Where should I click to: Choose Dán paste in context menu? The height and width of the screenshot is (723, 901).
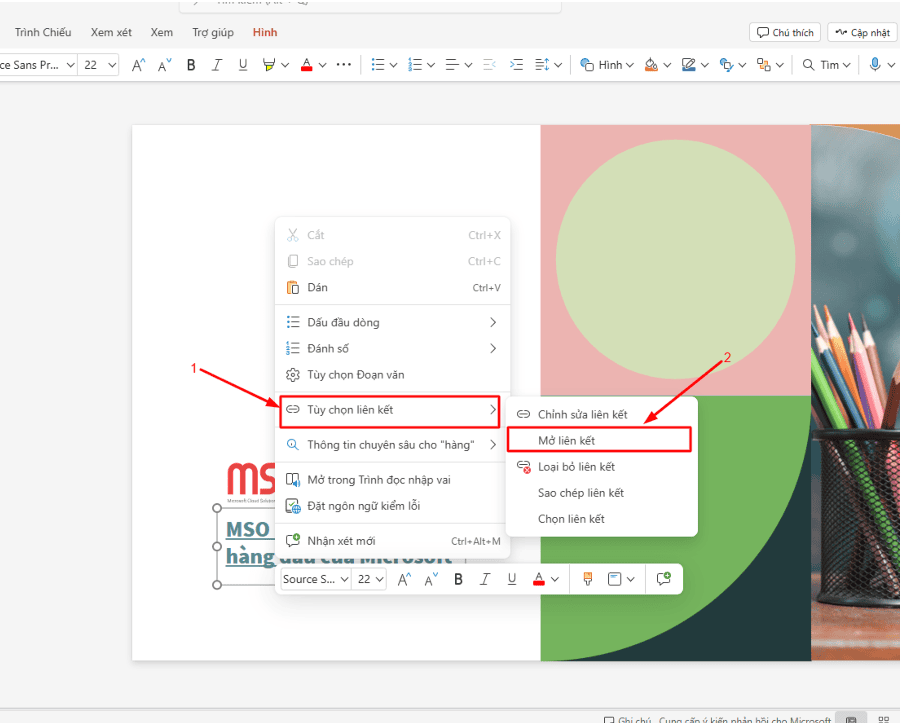[x=393, y=287]
